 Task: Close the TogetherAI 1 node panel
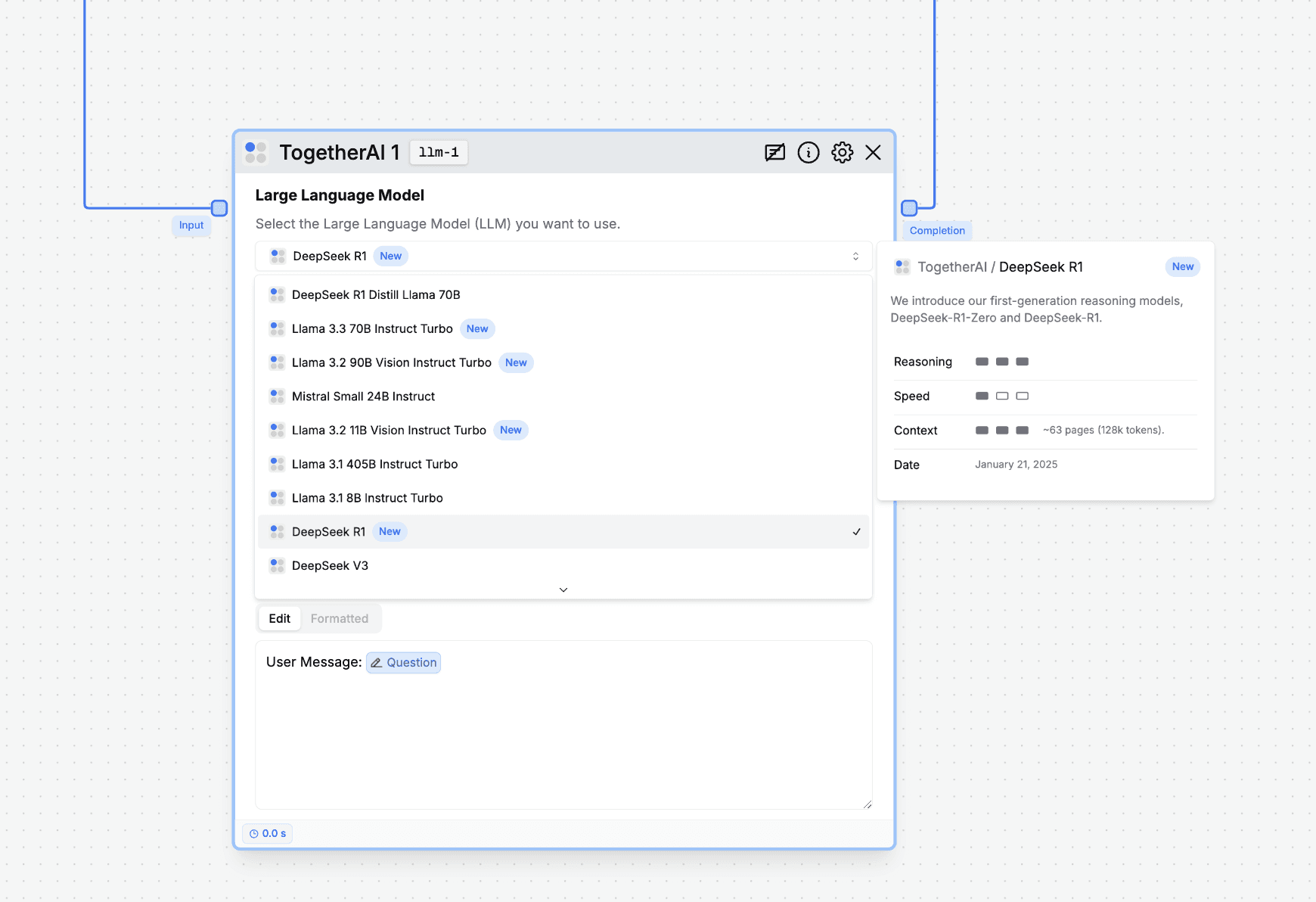873,153
